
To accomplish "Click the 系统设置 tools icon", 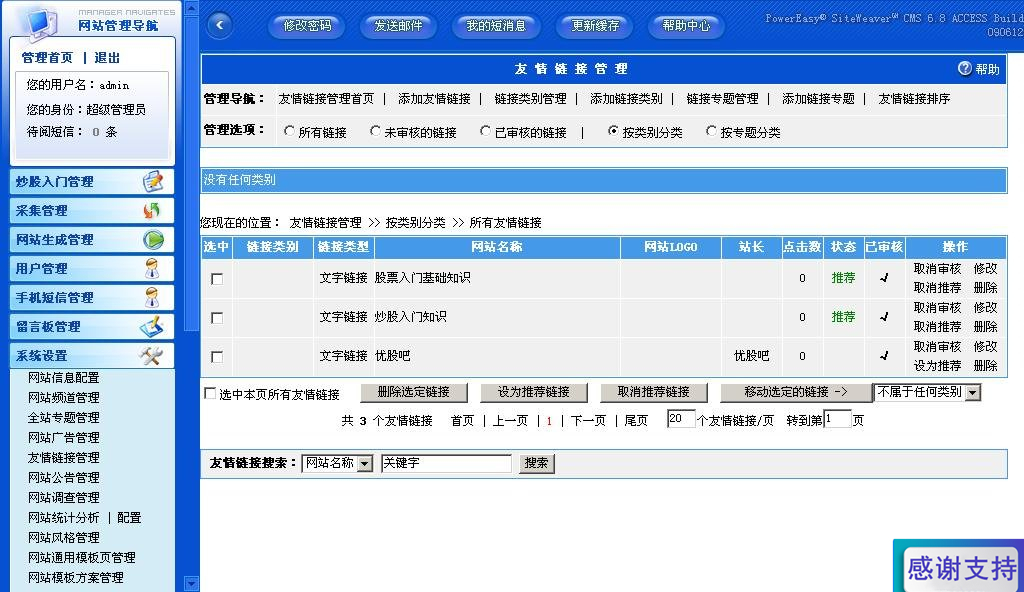I will click(x=151, y=355).
